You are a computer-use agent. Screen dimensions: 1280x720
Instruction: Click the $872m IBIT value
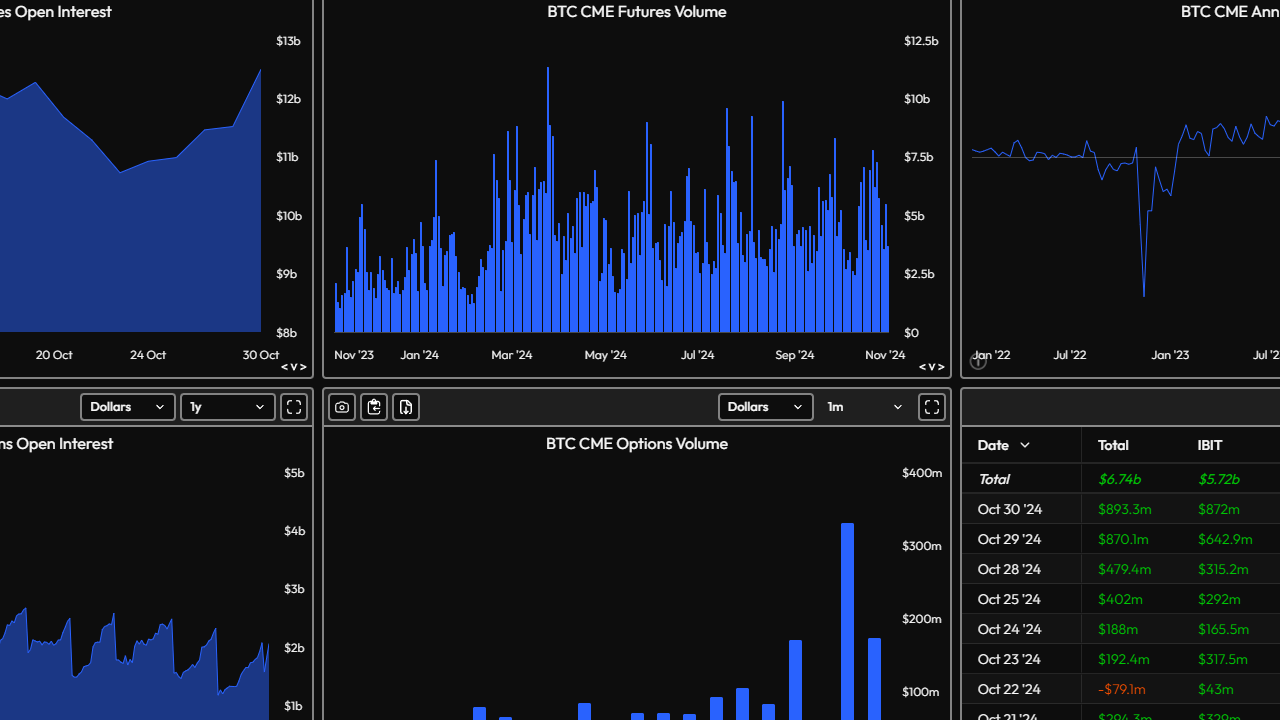1219,509
